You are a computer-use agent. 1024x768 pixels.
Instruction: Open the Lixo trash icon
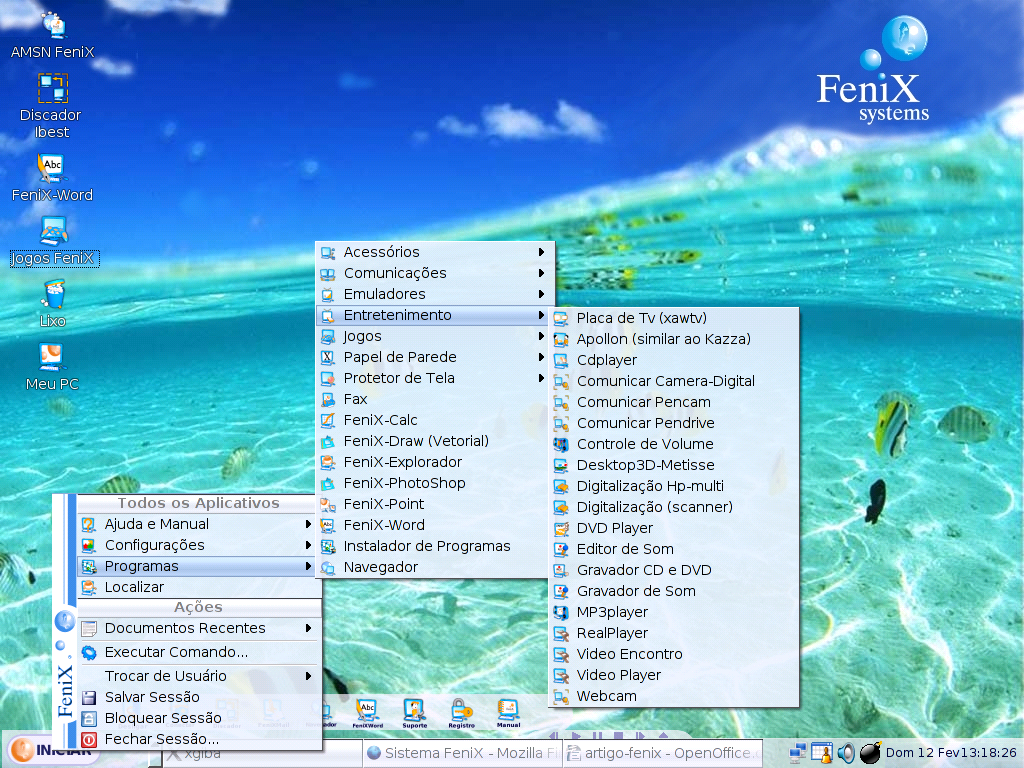point(53,304)
